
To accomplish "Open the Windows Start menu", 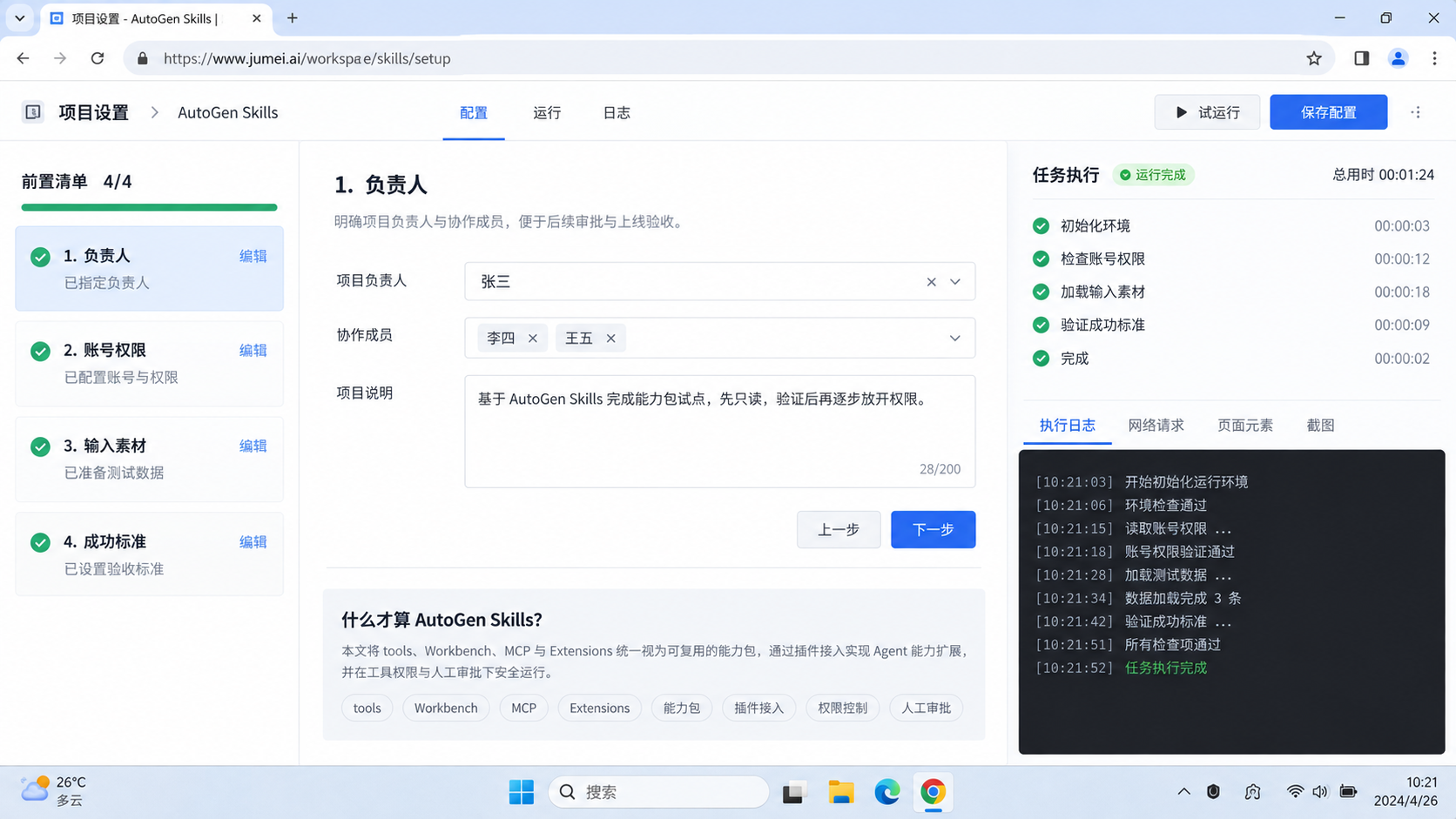I will [x=522, y=792].
